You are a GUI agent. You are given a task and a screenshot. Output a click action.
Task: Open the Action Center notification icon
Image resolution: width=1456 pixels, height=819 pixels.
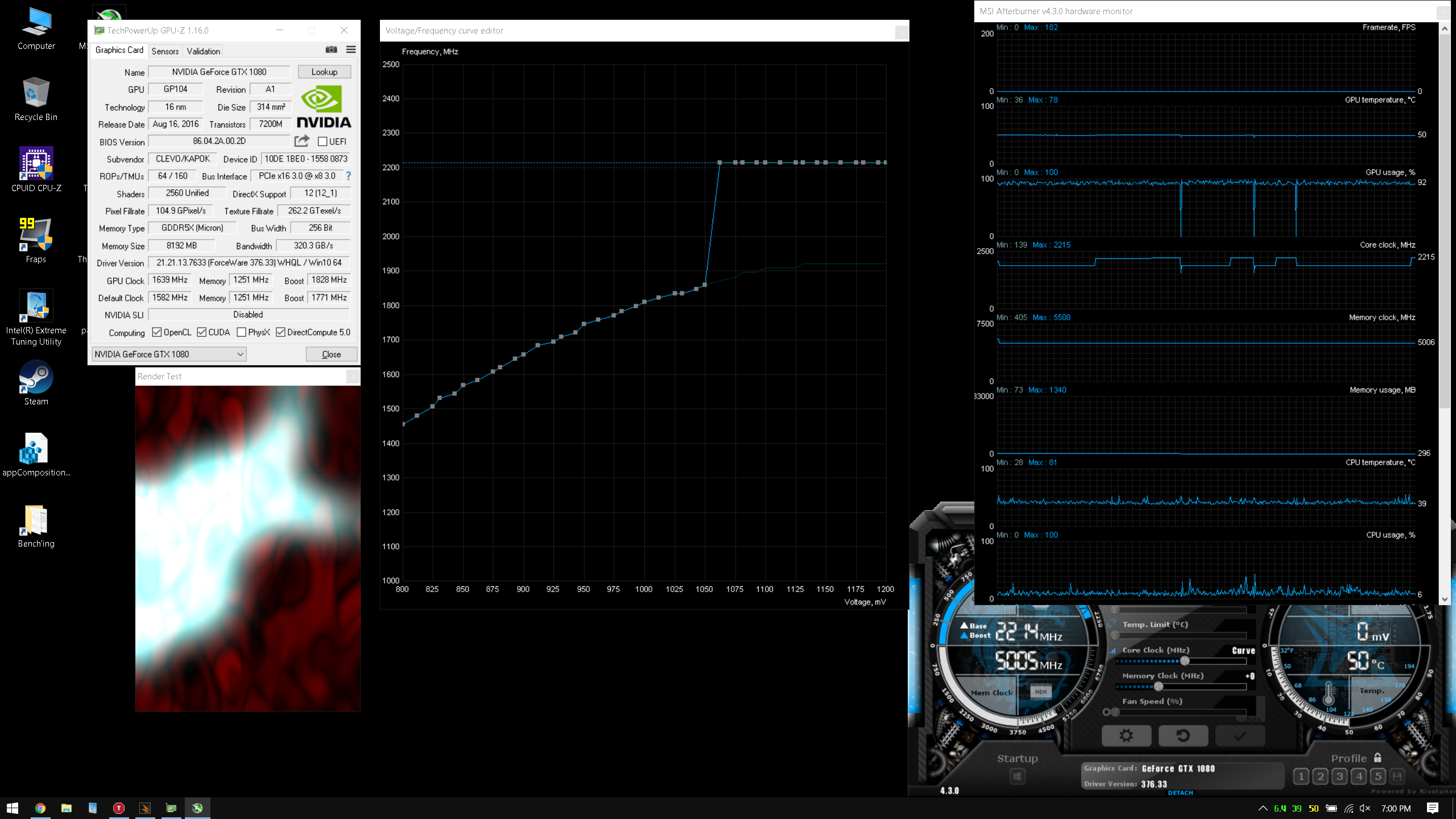[1433, 808]
